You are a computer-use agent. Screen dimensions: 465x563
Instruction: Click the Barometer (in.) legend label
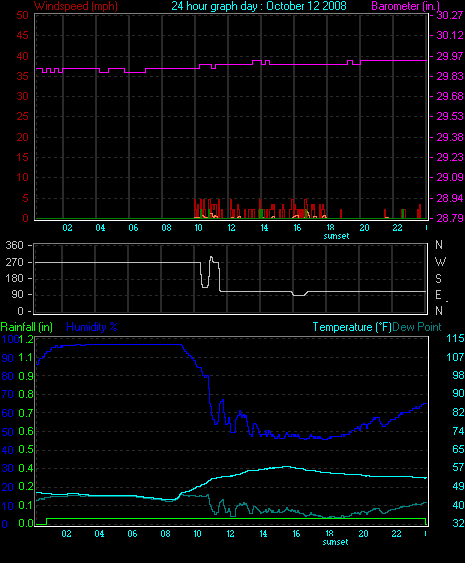pyautogui.click(x=406, y=6)
